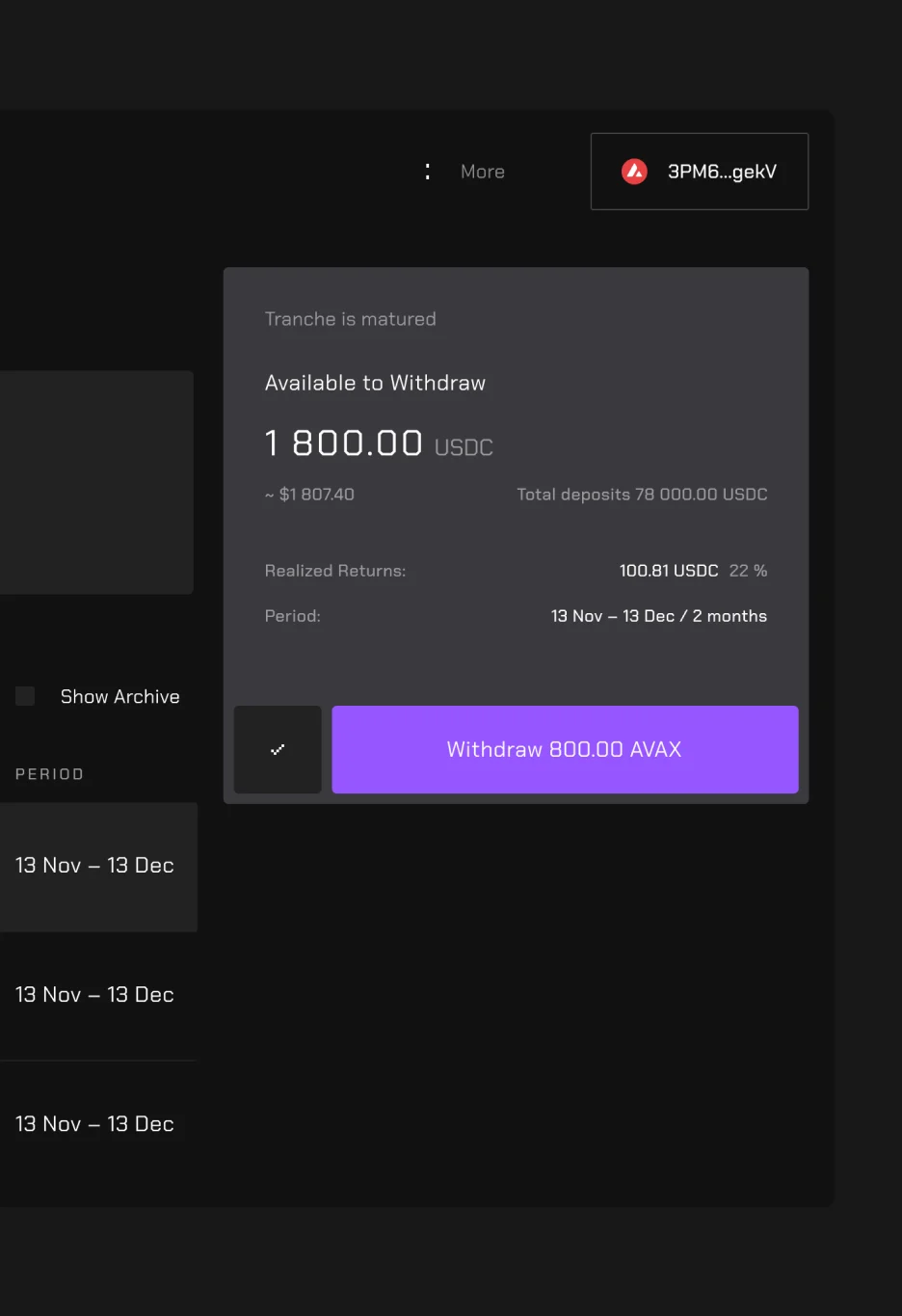Select the second 13 Nov – 13 Dec row
Viewport: 902px width, 1316px height.
(x=97, y=996)
